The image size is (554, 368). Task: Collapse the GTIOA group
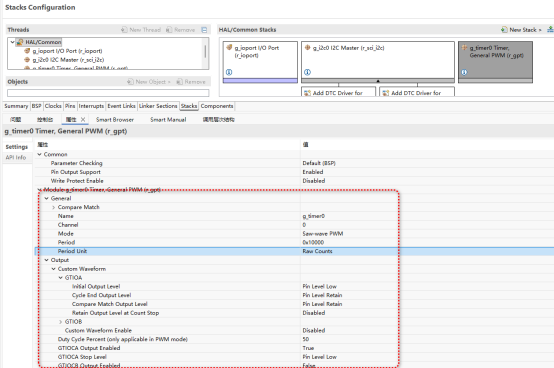[x=61, y=278]
